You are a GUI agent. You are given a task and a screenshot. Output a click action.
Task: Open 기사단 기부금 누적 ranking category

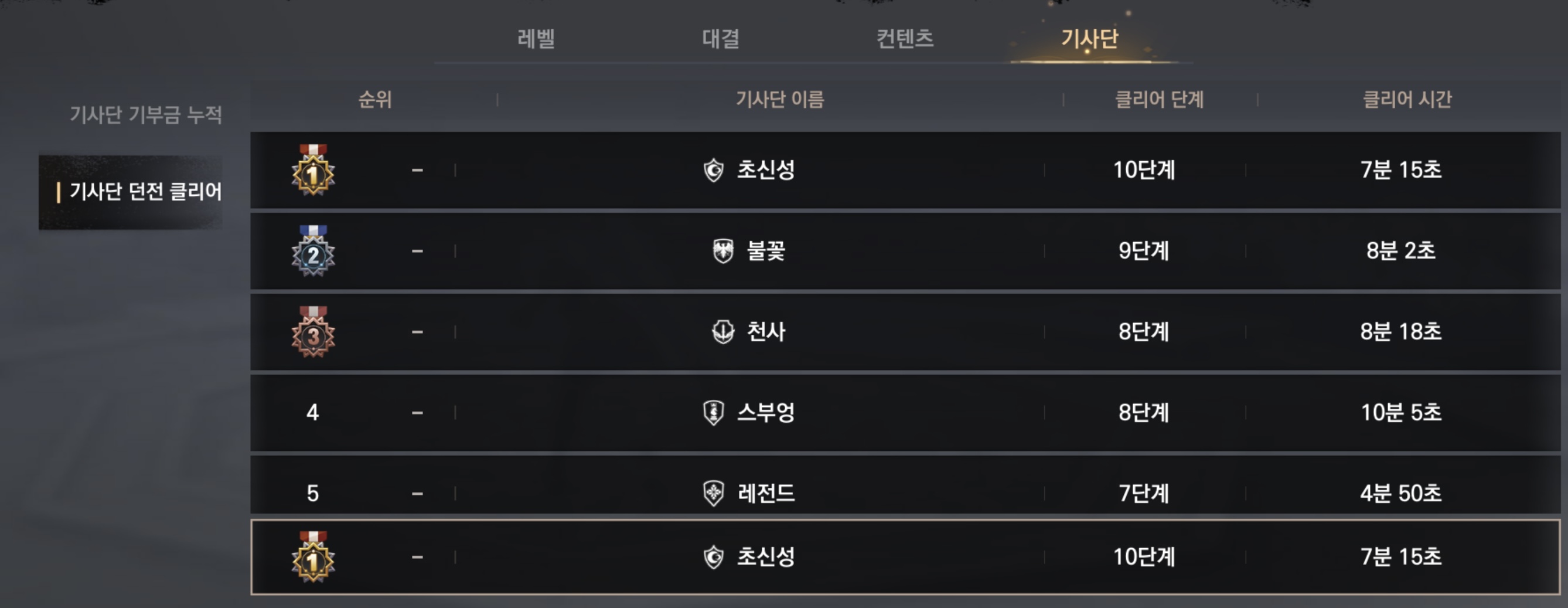click(x=145, y=114)
